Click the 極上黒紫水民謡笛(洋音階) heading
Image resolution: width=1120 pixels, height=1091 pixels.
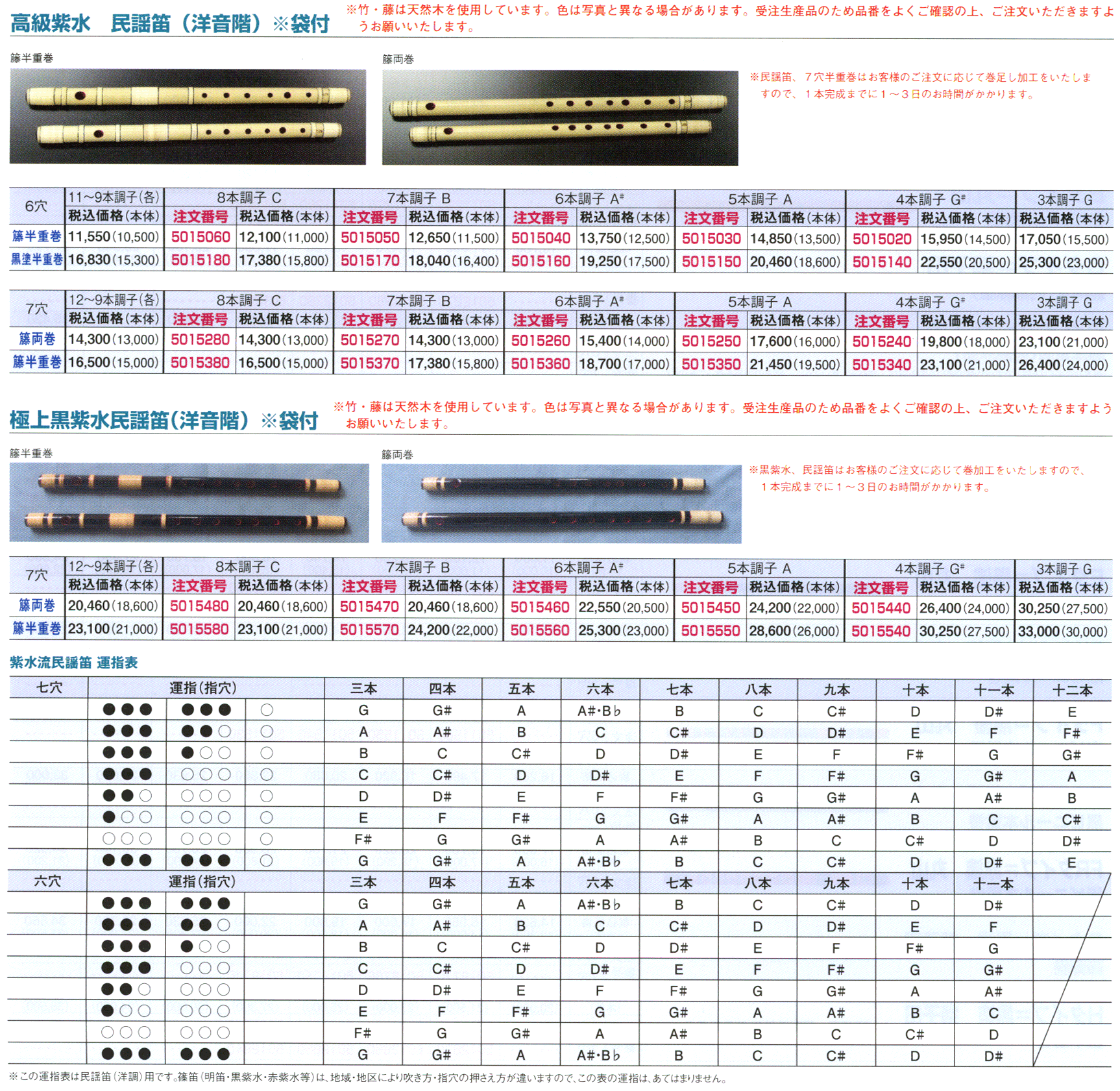[164, 421]
